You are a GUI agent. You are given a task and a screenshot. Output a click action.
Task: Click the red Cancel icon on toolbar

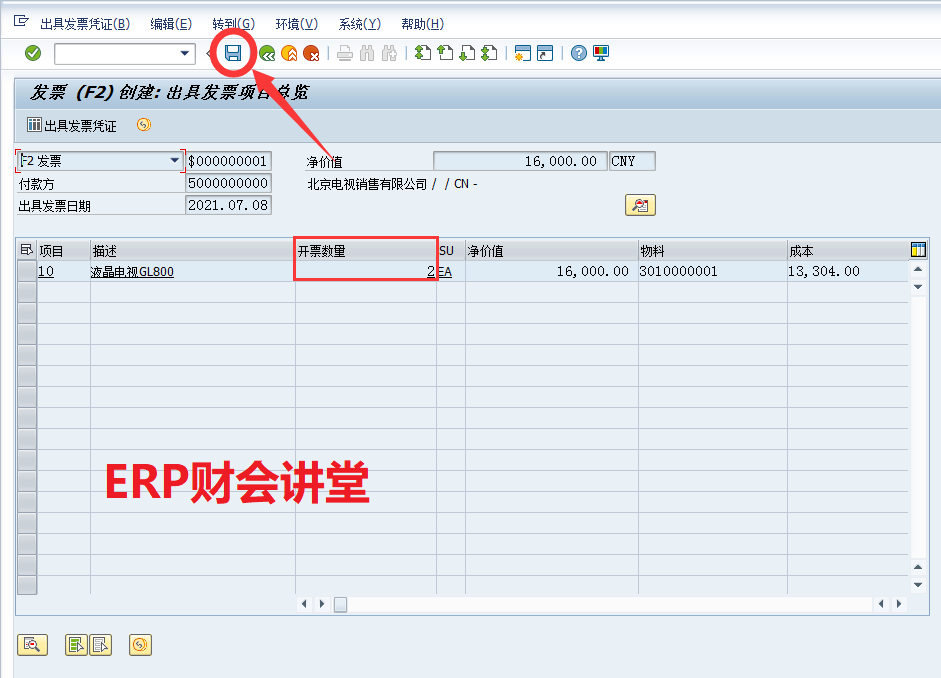tap(312, 52)
